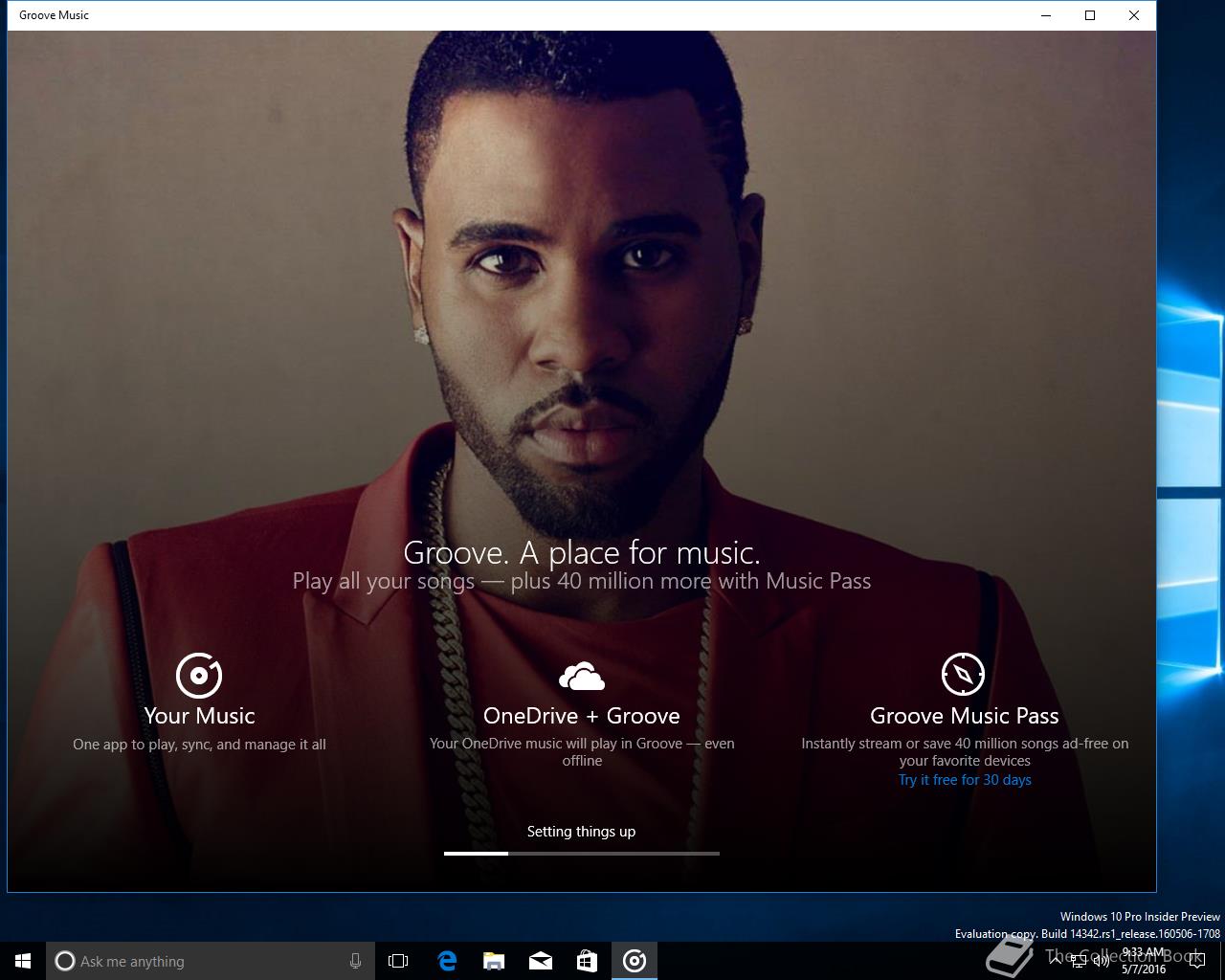The width and height of the screenshot is (1225, 980).
Task: Click the Cortana circle icon
Action: pos(65,961)
